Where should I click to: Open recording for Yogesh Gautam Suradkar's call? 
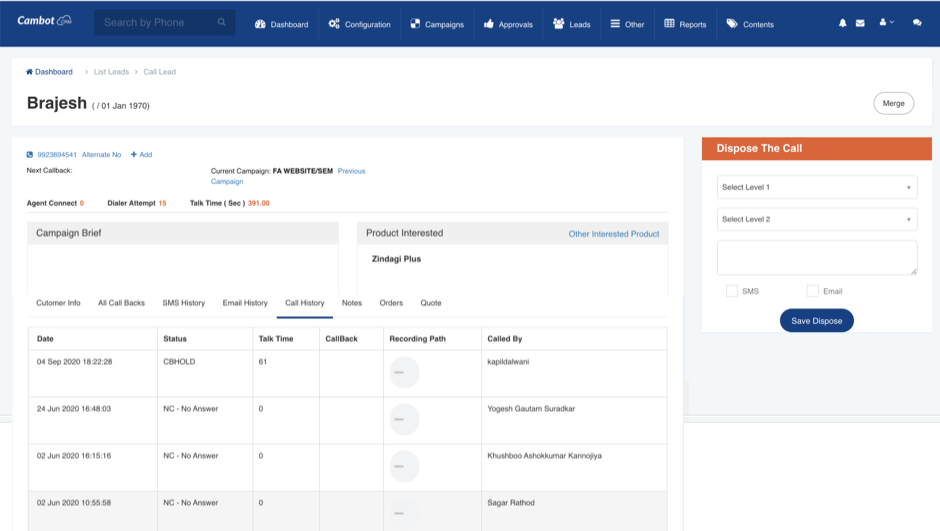[x=404, y=419]
